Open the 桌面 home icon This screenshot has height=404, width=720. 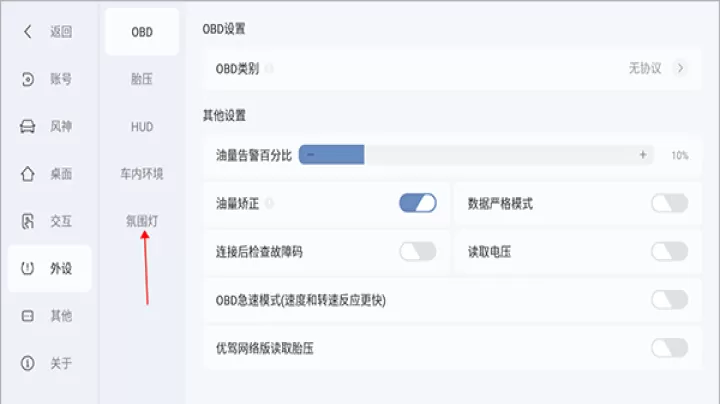coord(28,173)
